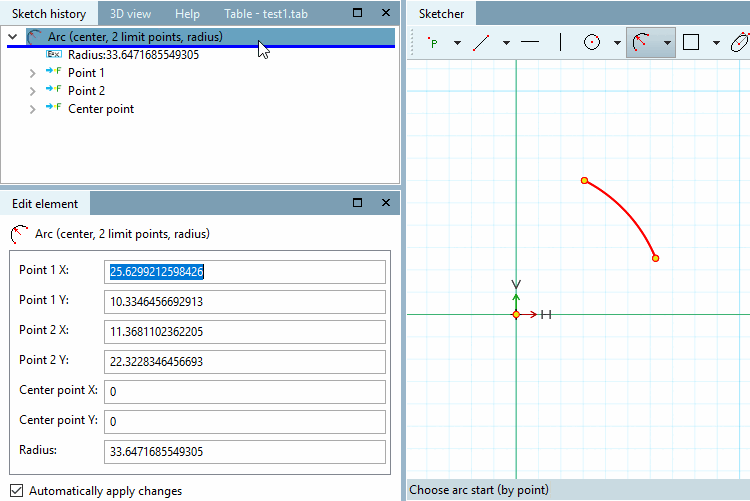The height and width of the screenshot is (501, 750).
Task: Expand the Center point tree node
Action: [x=33, y=109]
